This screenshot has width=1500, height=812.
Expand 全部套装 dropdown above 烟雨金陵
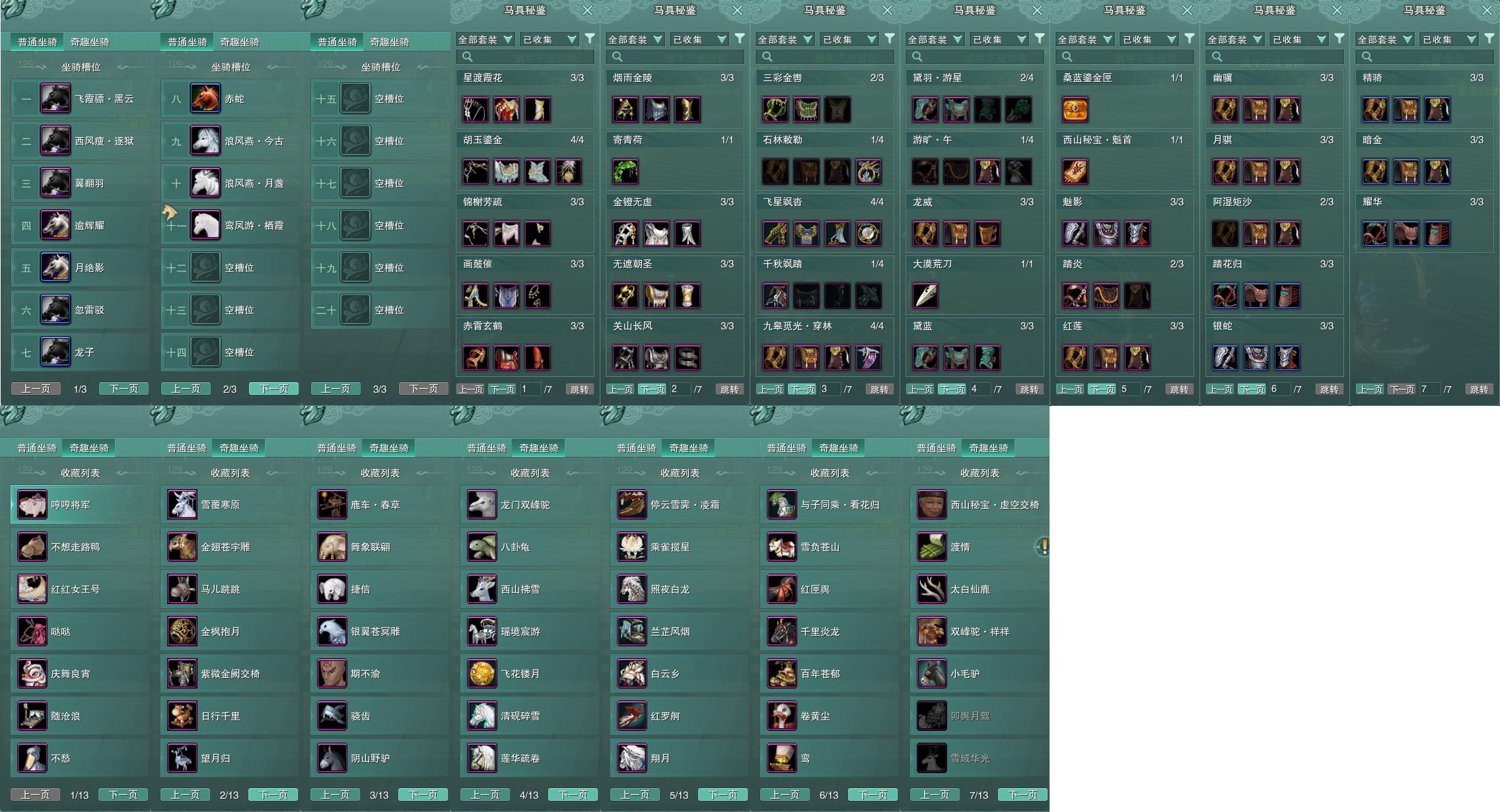(635, 40)
